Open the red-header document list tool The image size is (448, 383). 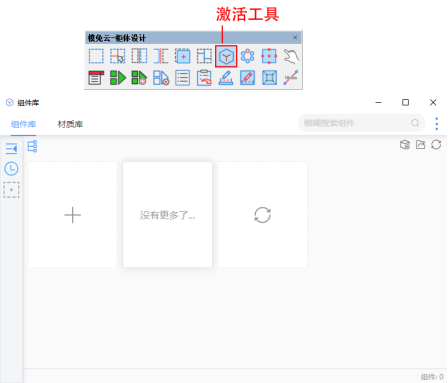pyautogui.click(x=96, y=78)
